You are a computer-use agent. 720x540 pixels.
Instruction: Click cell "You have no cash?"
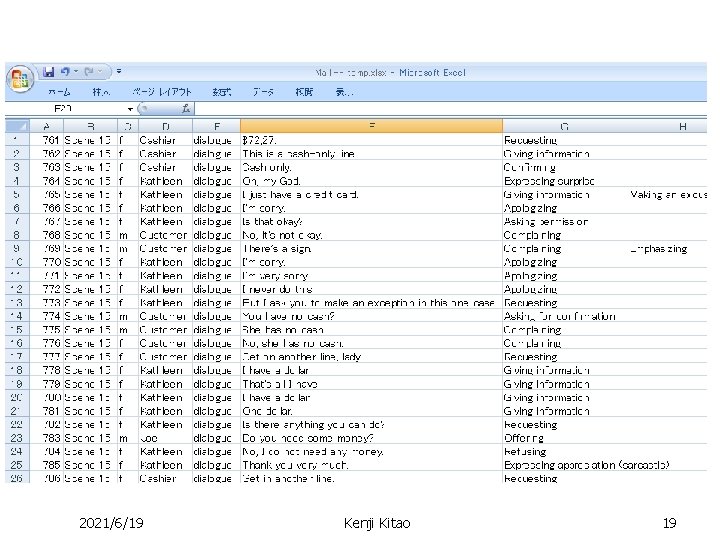371,316
